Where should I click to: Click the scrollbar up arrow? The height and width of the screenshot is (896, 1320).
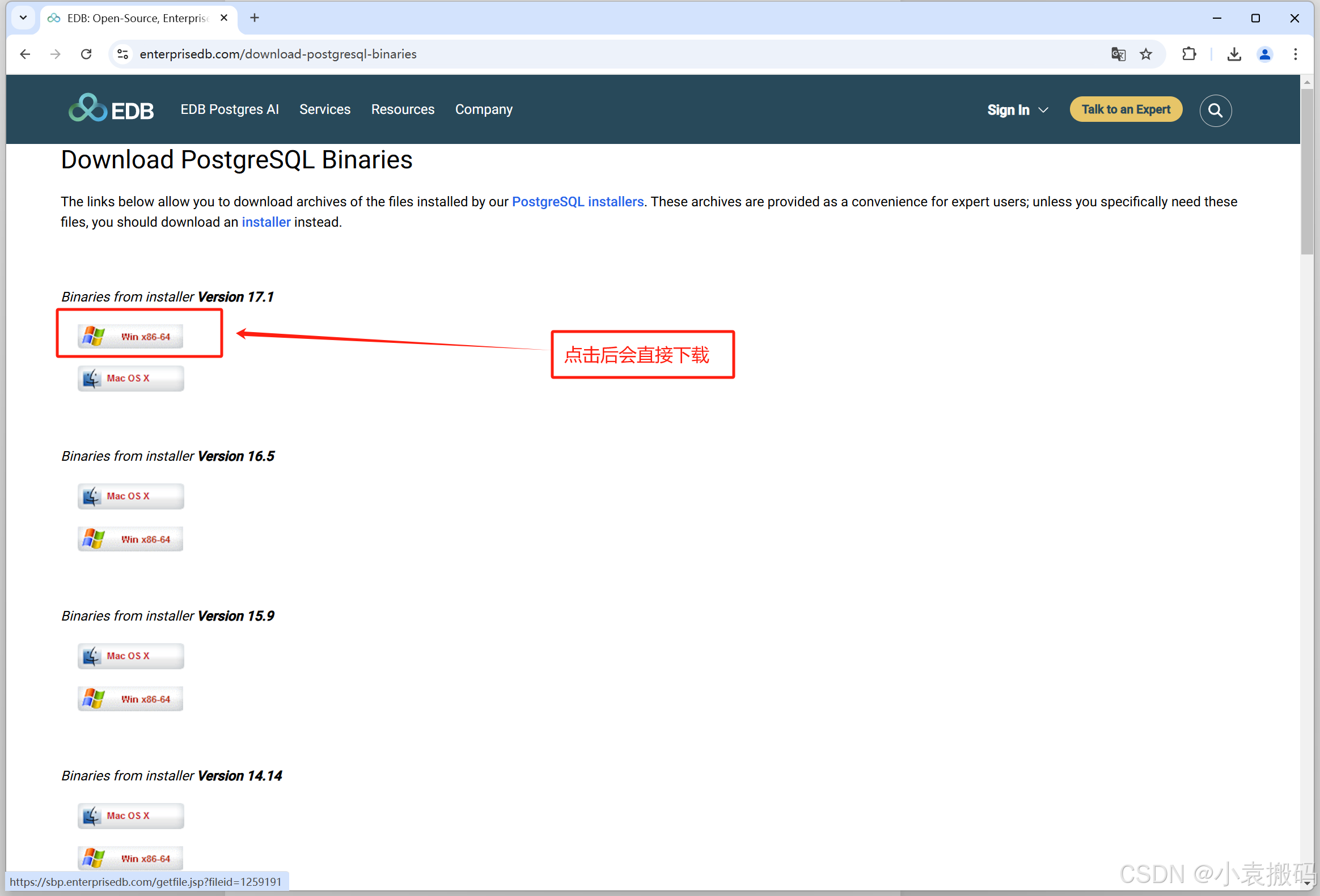pos(1307,82)
